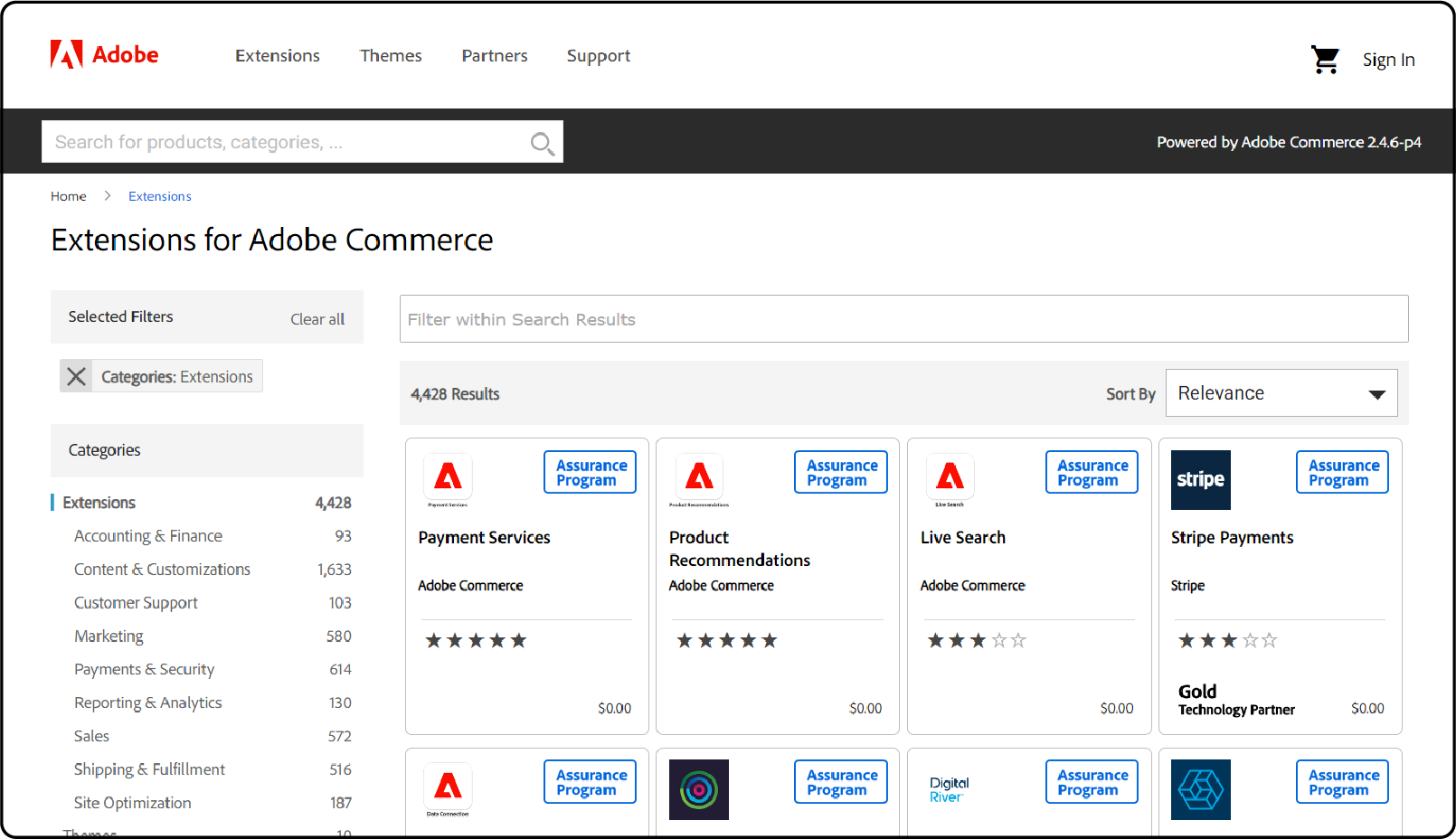Switch to the Partners section

pyautogui.click(x=494, y=55)
